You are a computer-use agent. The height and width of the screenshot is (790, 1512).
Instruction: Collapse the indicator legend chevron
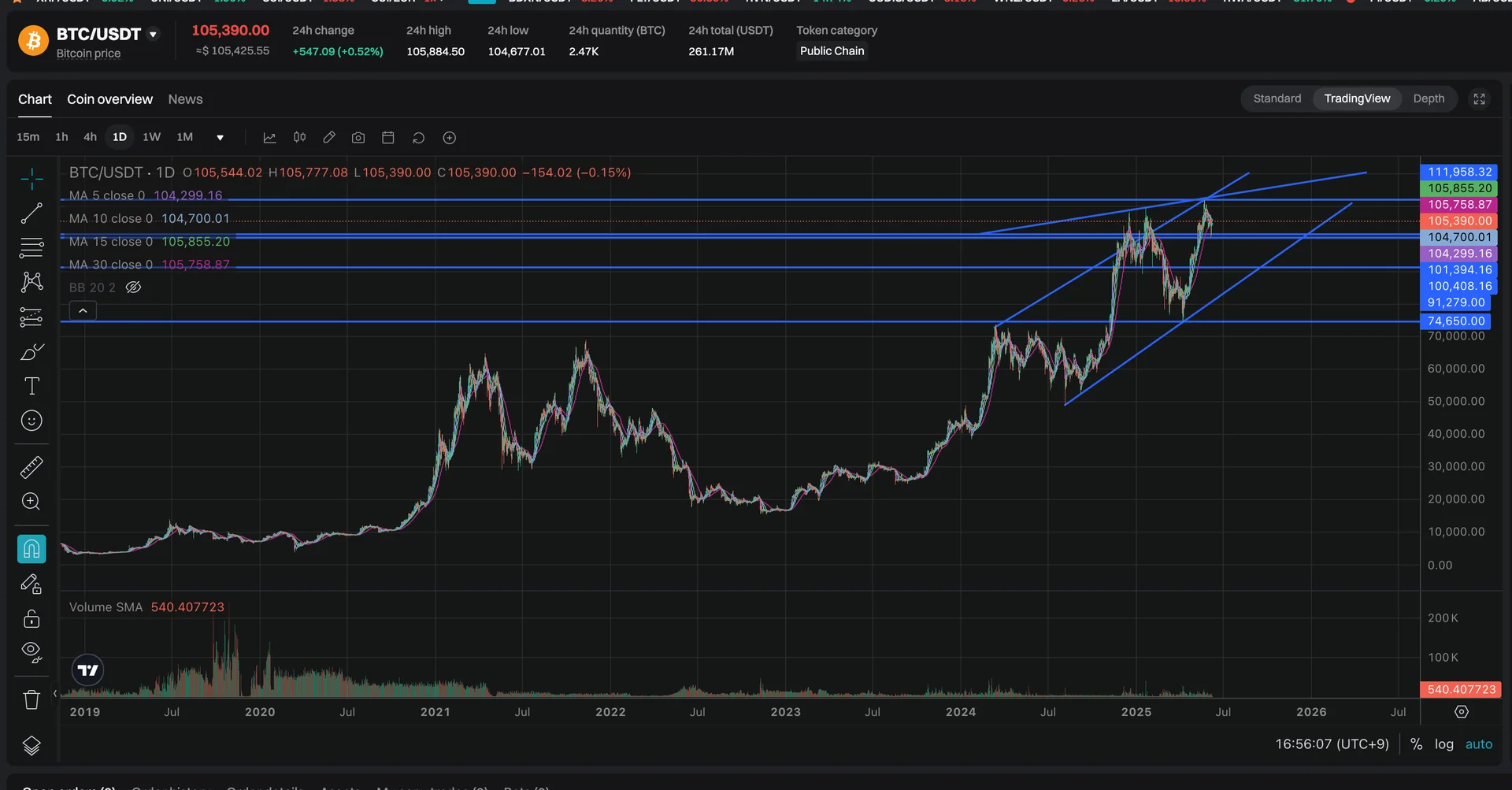83,311
